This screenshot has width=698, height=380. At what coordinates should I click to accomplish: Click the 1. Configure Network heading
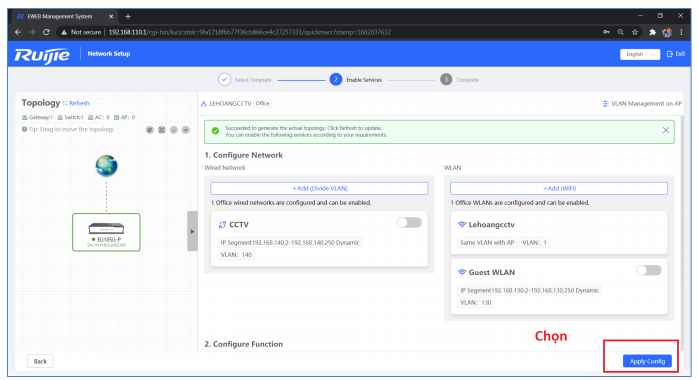click(x=243, y=155)
